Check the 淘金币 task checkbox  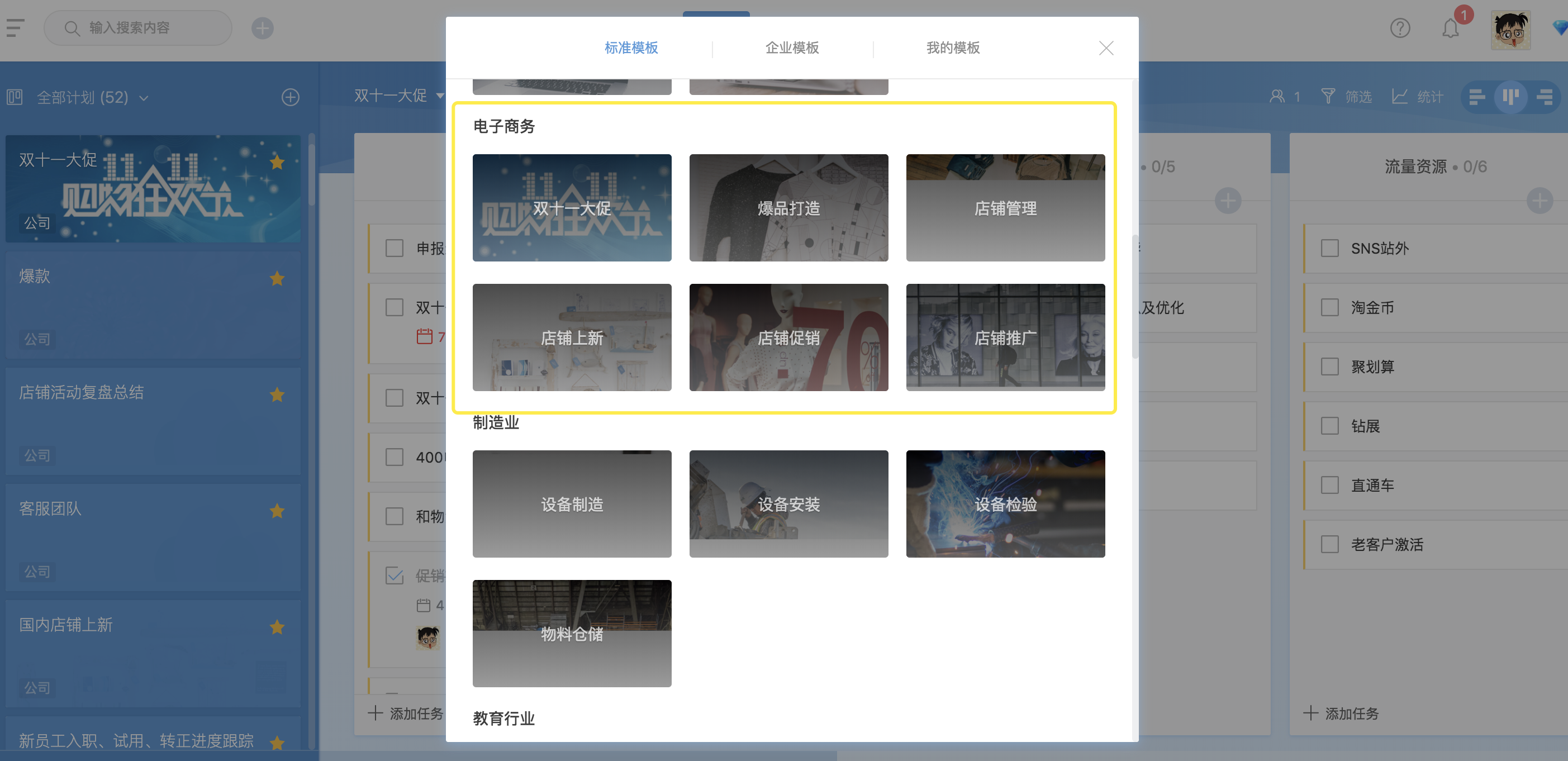point(1329,307)
